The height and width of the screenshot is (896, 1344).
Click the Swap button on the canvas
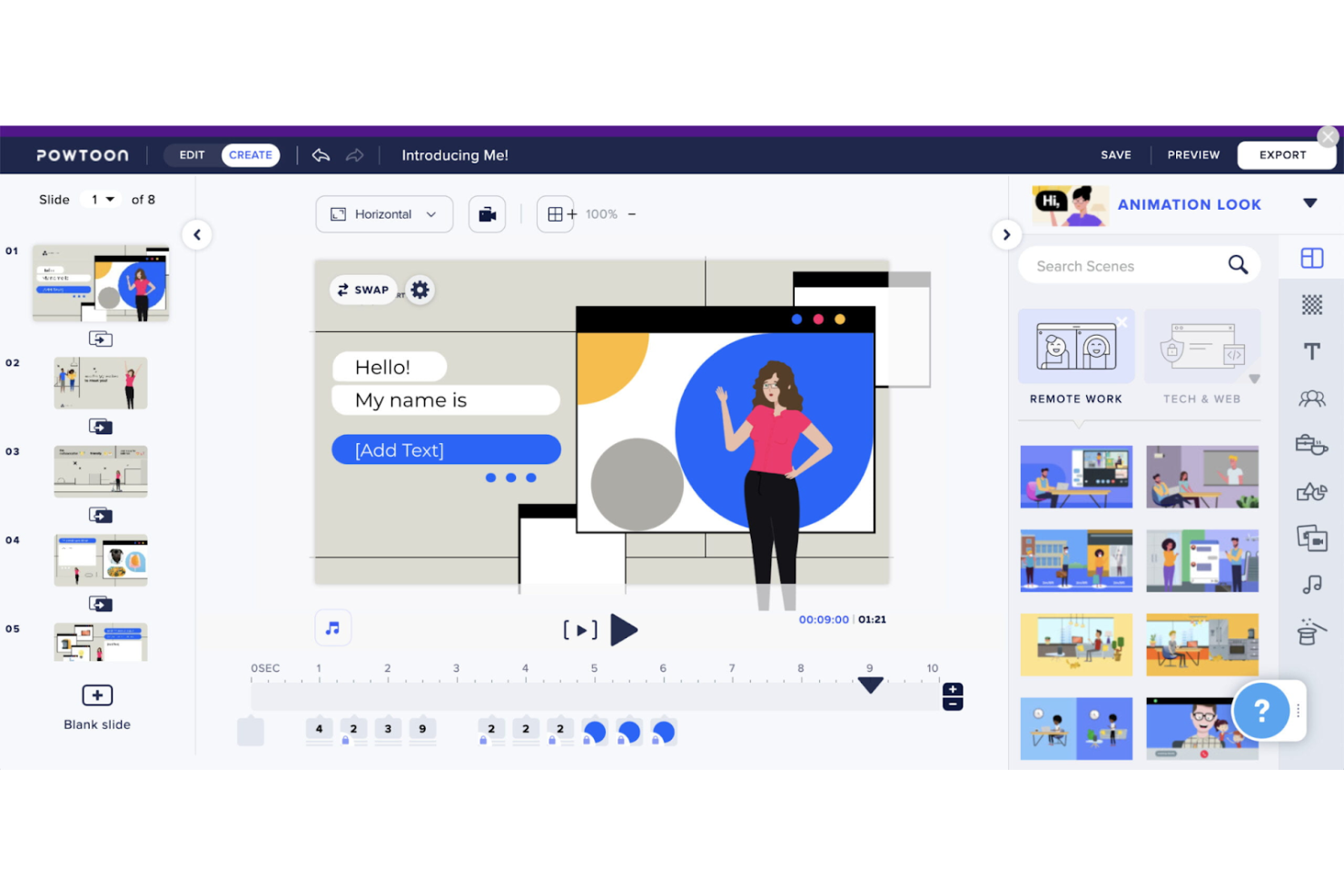tap(362, 289)
